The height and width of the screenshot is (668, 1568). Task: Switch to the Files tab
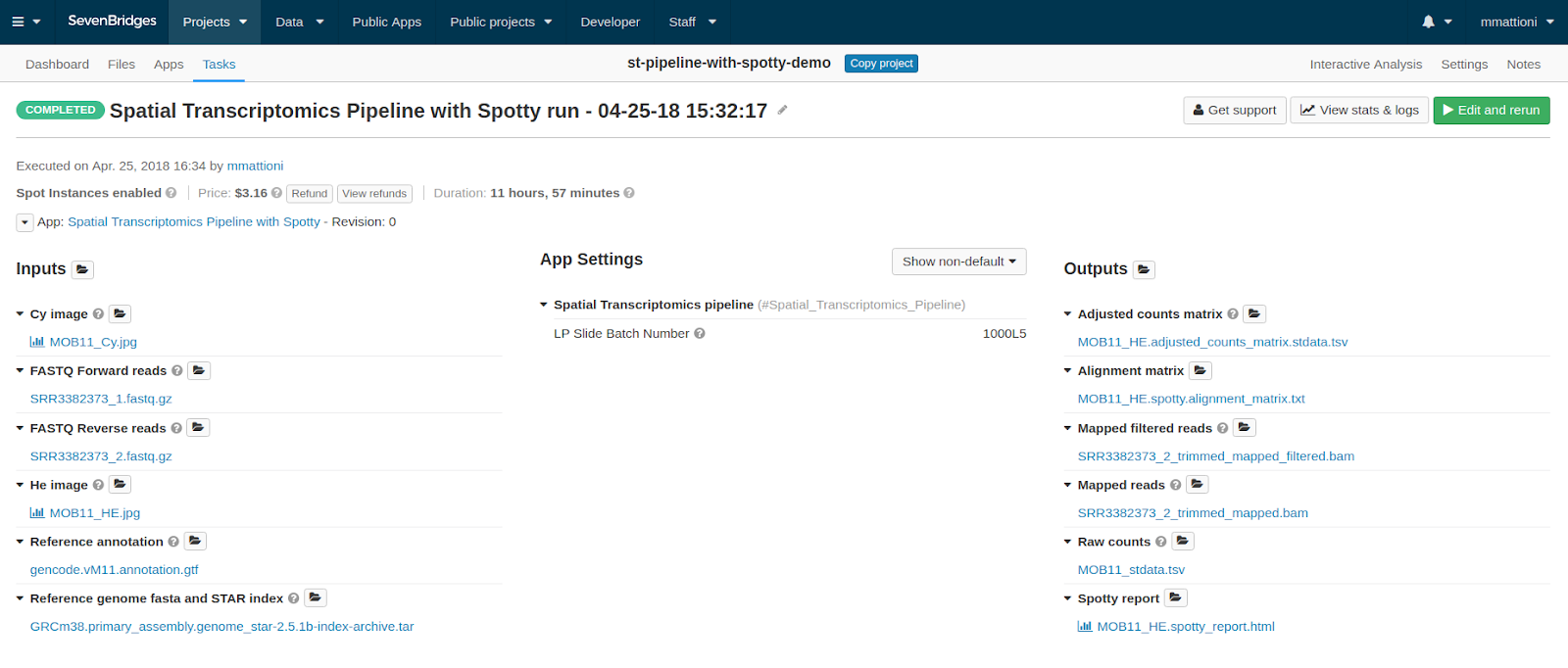(x=122, y=64)
